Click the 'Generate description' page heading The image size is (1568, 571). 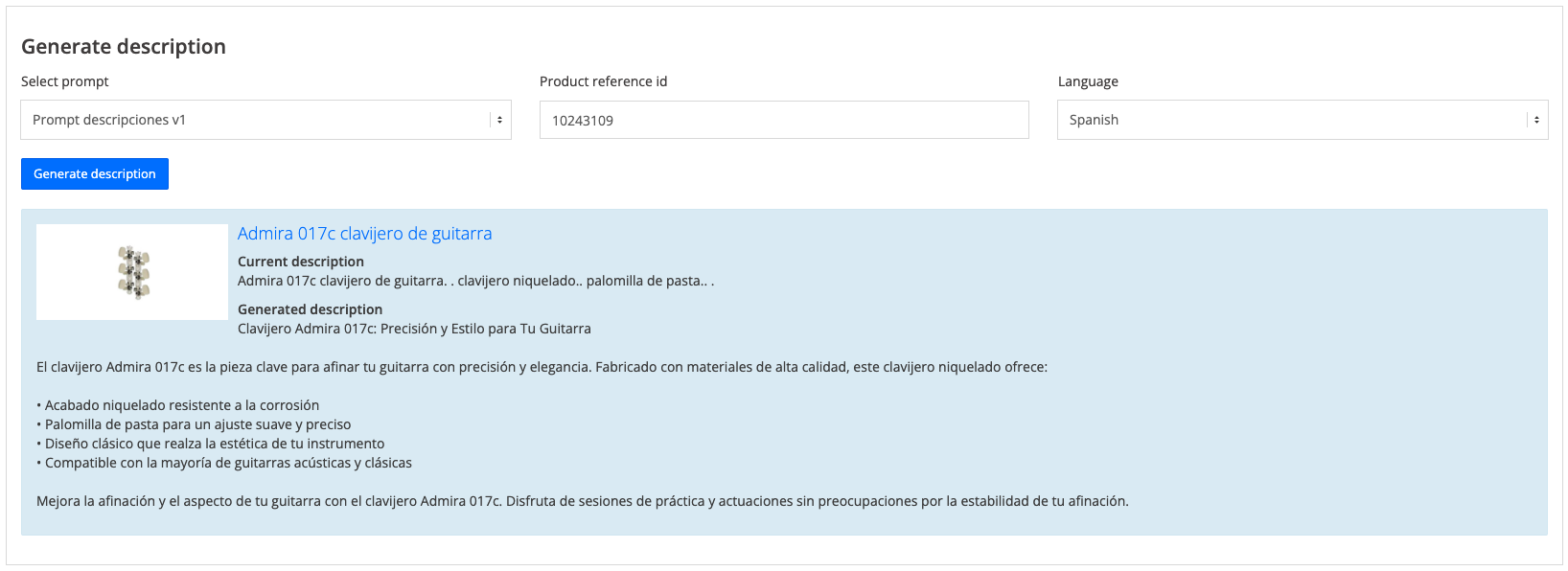(124, 47)
